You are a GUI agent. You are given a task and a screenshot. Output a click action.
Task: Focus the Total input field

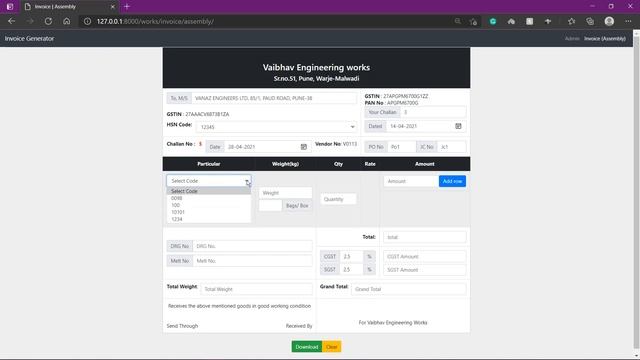pos(424,237)
